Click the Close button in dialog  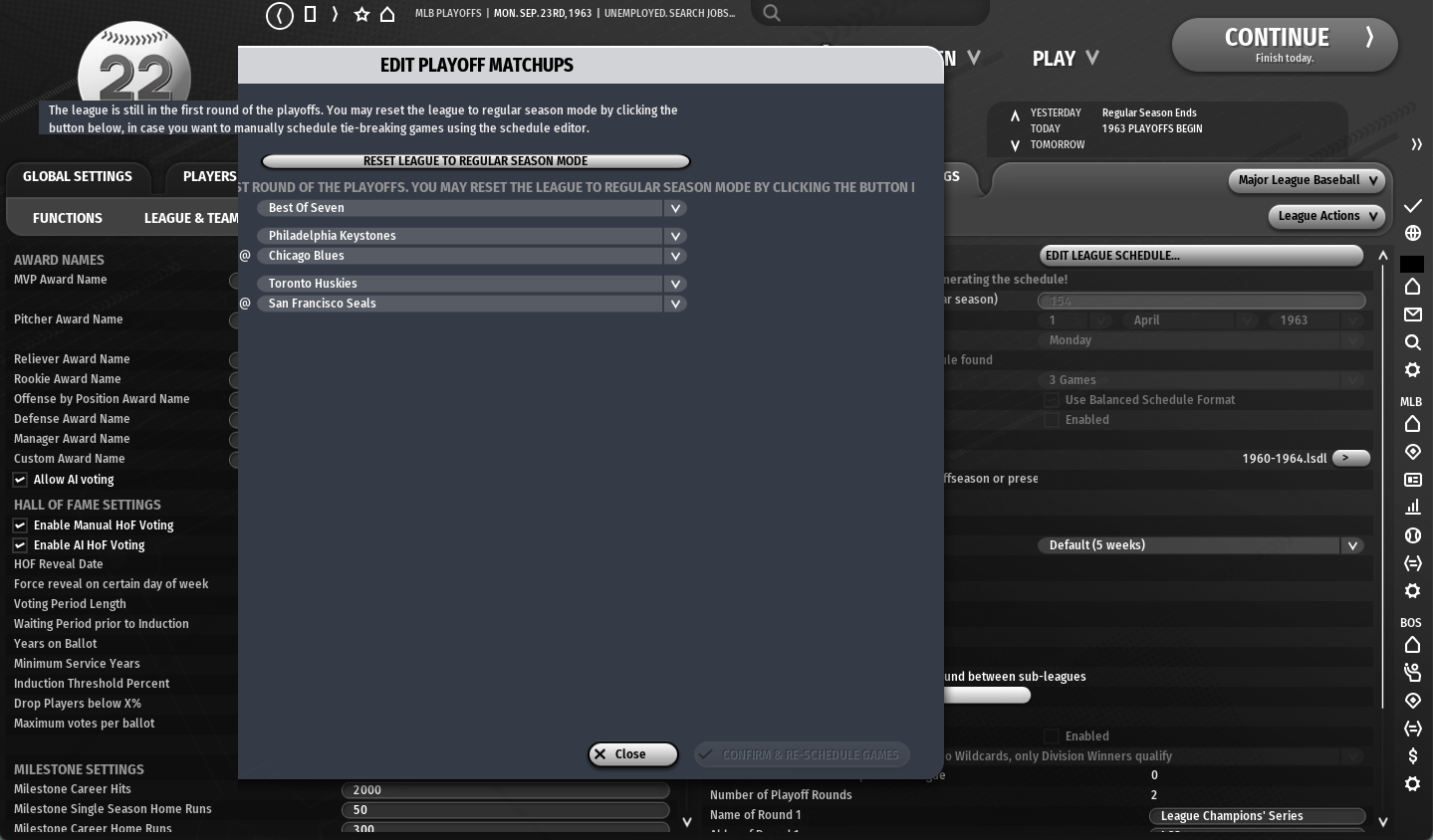coord(632,754)
